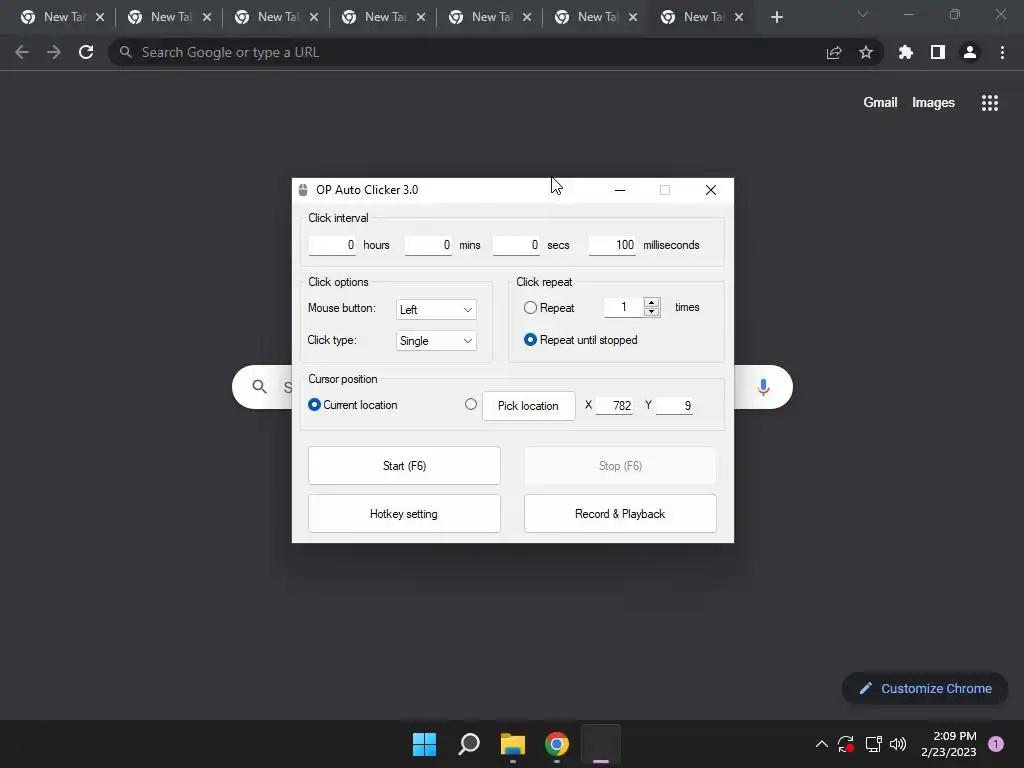Minimize the OP Auto Clicker window
This screenshot has height=768, width=1024.
(620, 190)
